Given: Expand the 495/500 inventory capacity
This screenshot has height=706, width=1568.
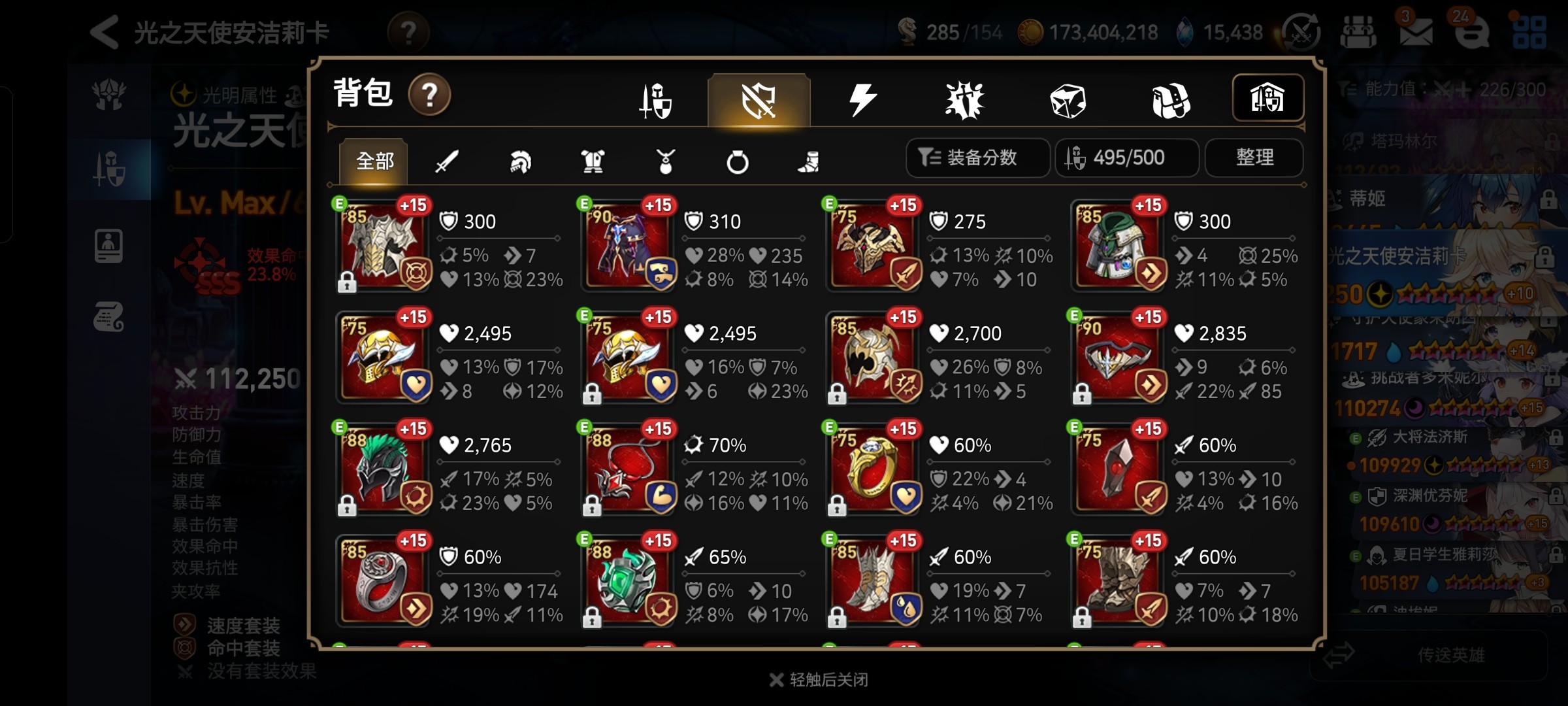Looking at the screenshot, I should point(1127,158).
